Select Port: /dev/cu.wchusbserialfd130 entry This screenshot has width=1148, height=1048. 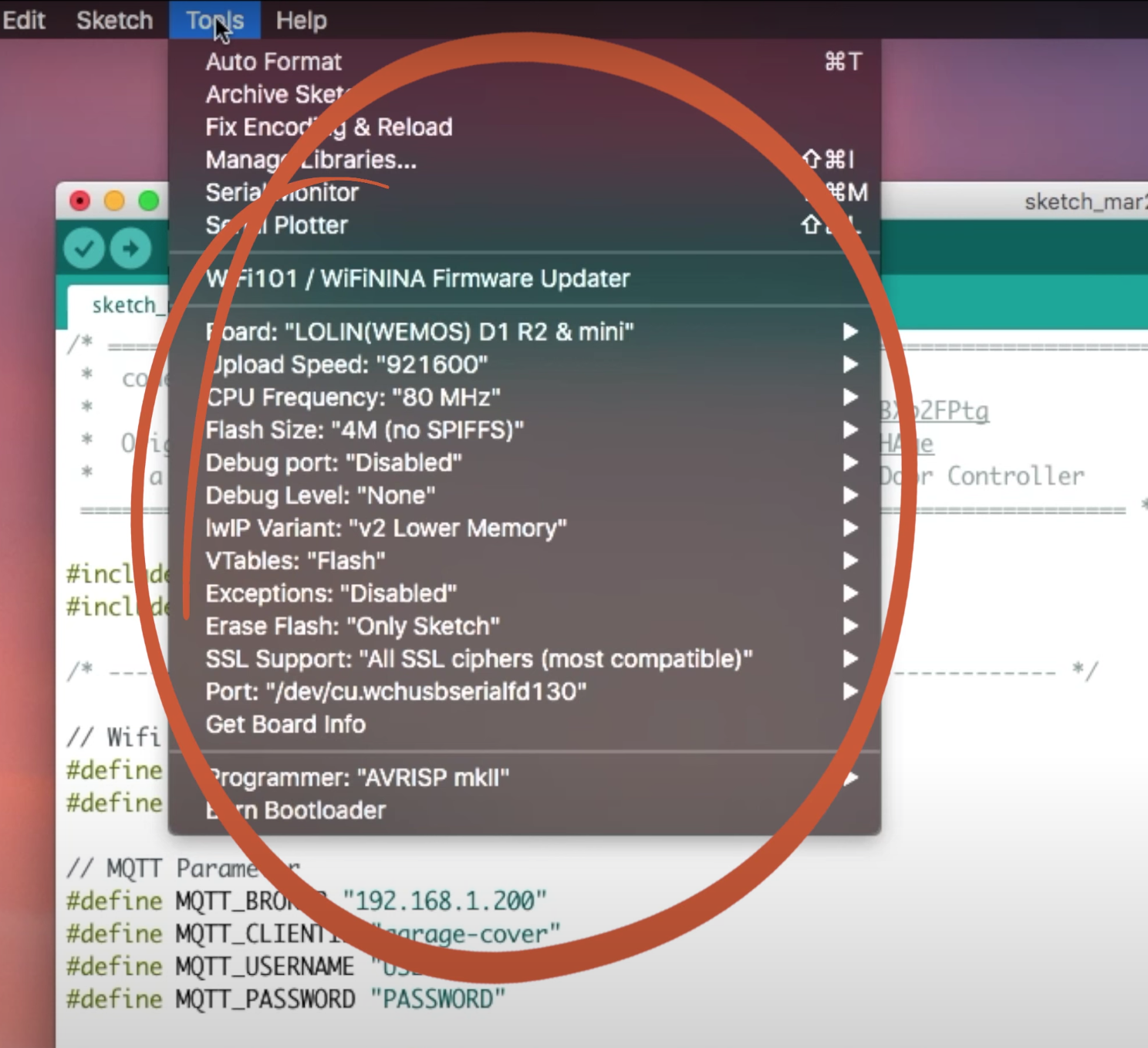coord(525,691)
